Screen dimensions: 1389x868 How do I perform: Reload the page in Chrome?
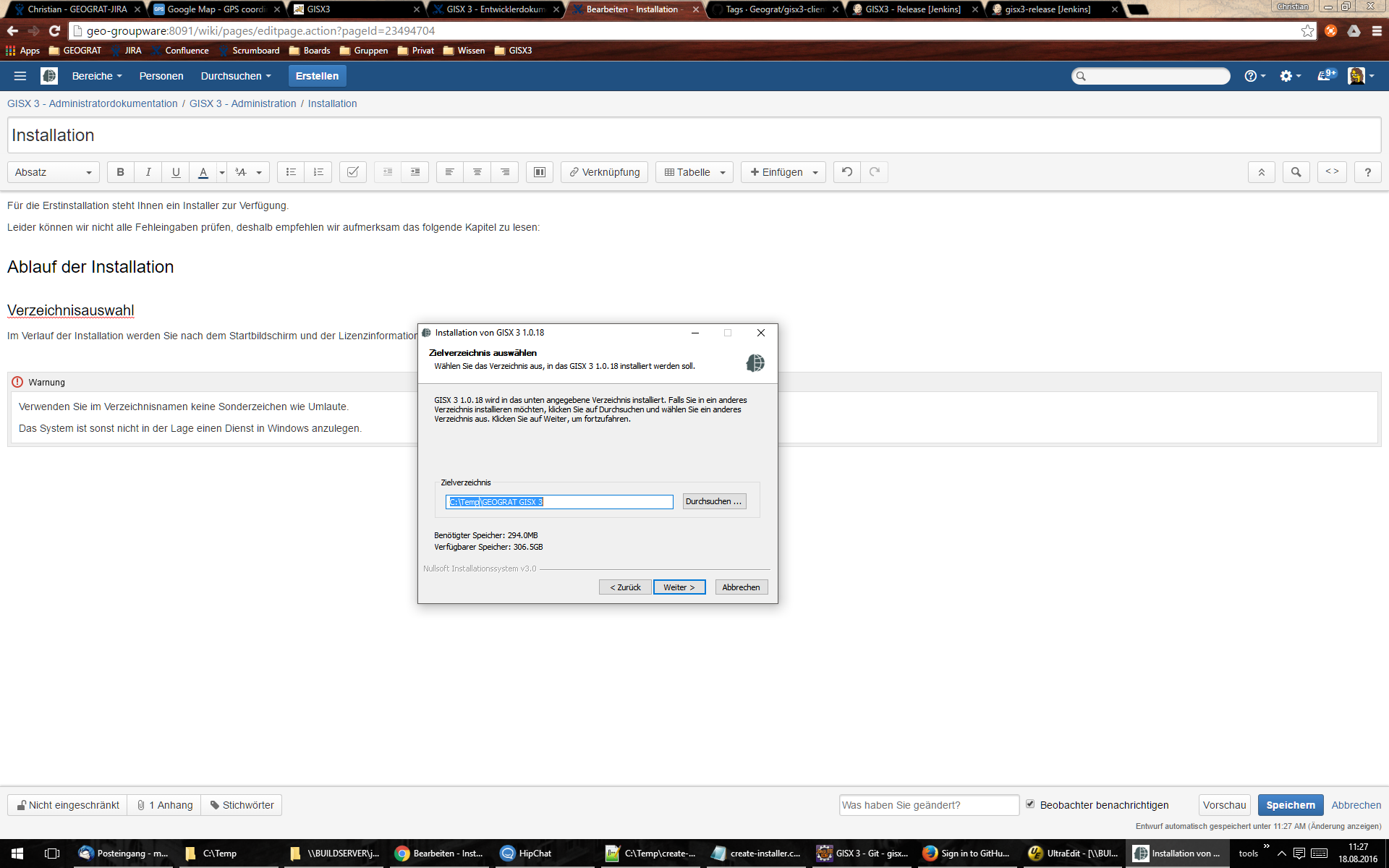point(54,31)
